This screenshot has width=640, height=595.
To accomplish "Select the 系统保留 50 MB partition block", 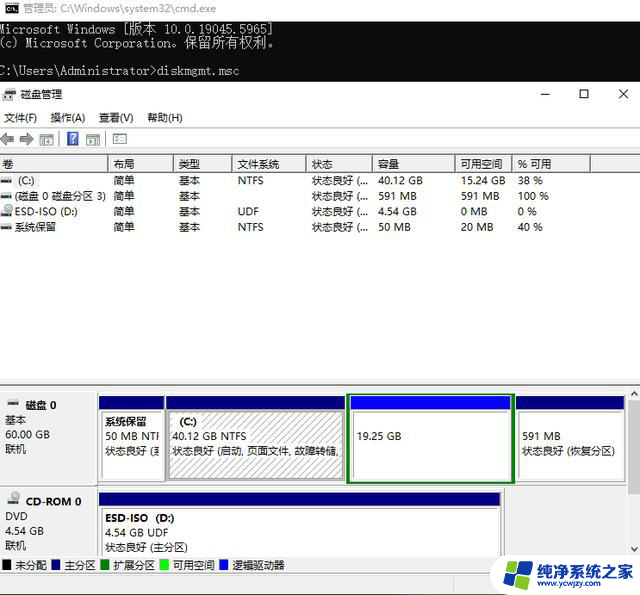I will pyautogui.click(x=131, y=439).
